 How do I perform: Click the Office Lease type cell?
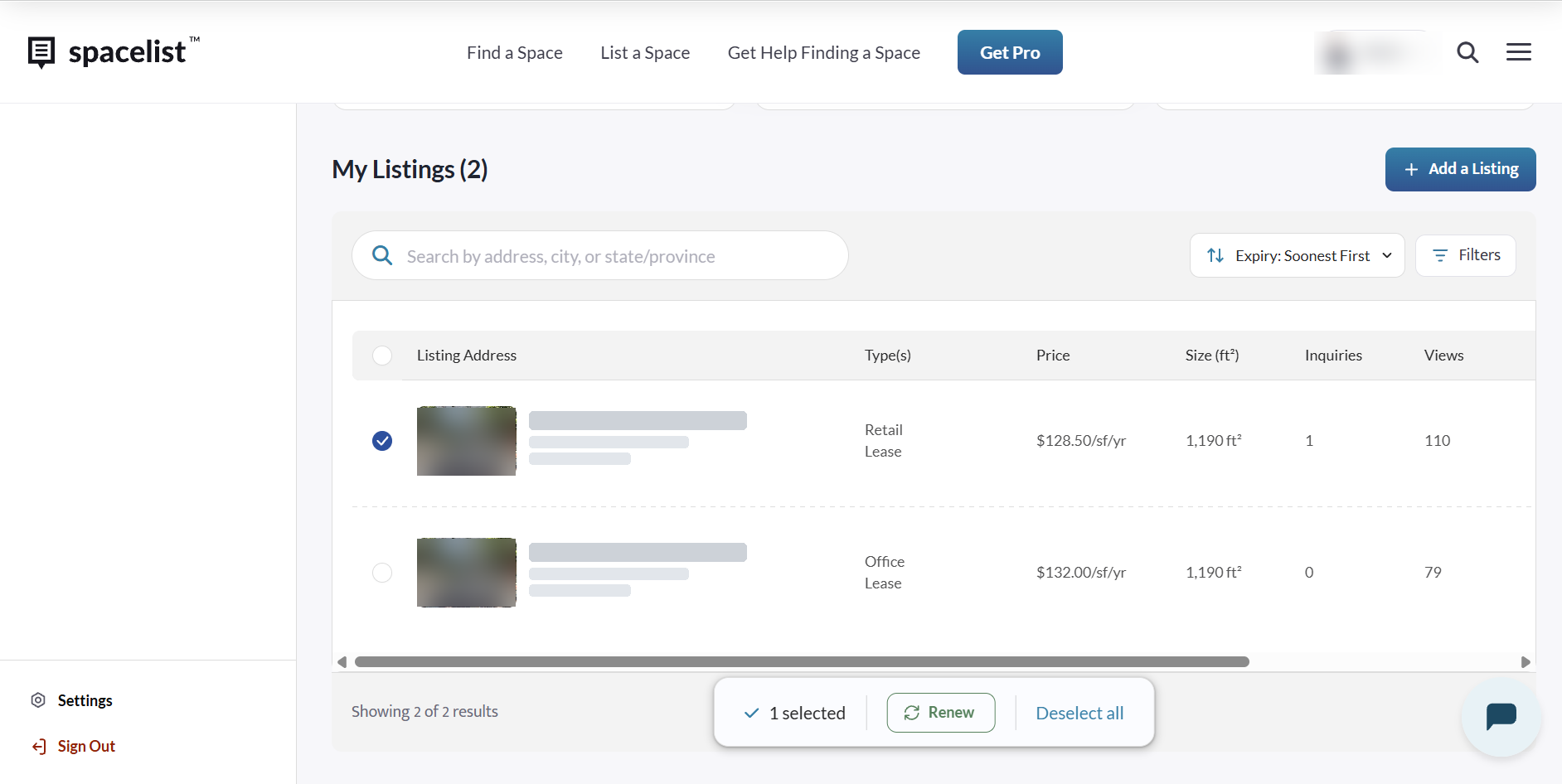[x=884, y=573]
